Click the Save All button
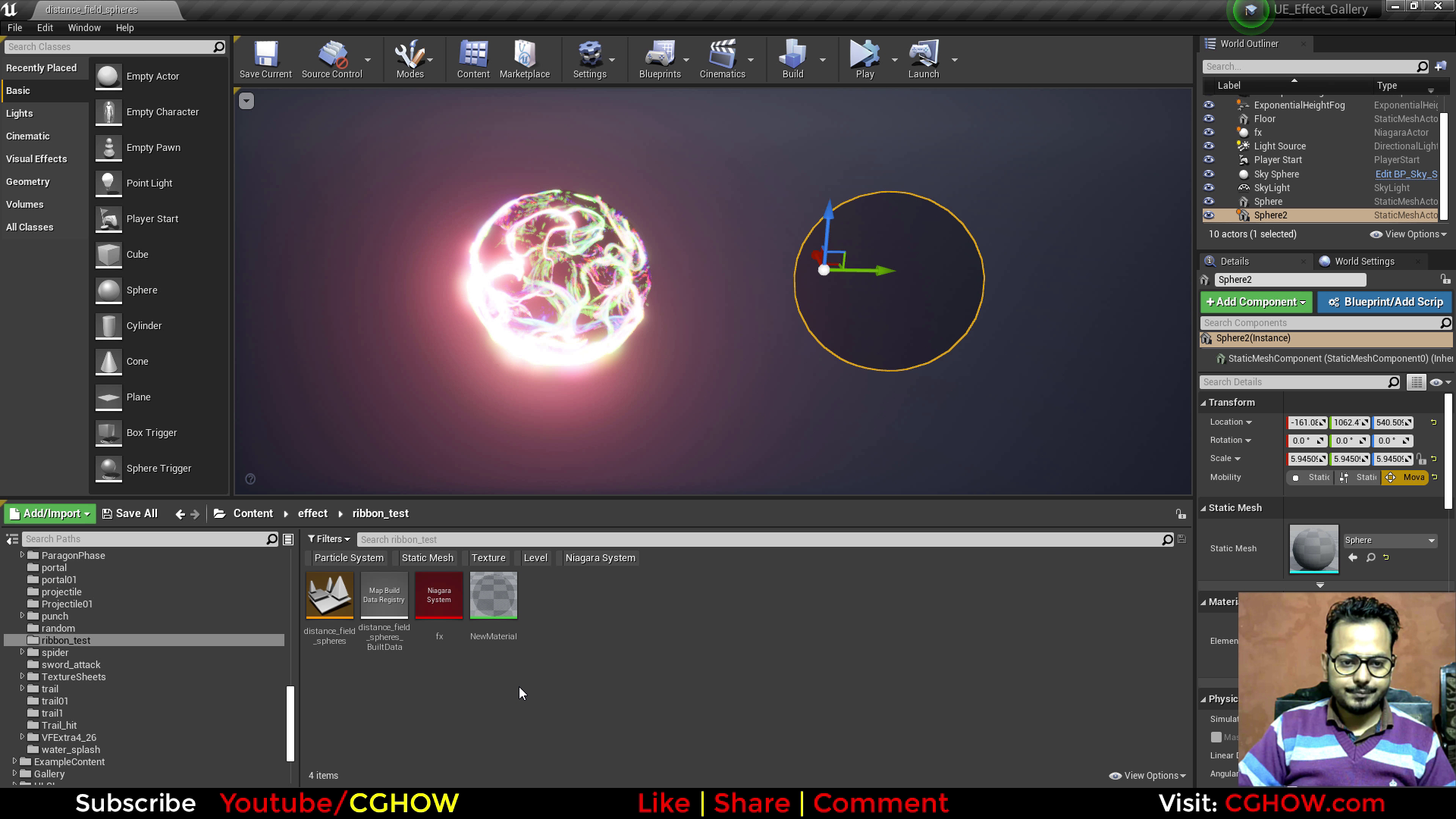Image resolution: width=1456 pixels, height=819 pixels. [130, 513]
